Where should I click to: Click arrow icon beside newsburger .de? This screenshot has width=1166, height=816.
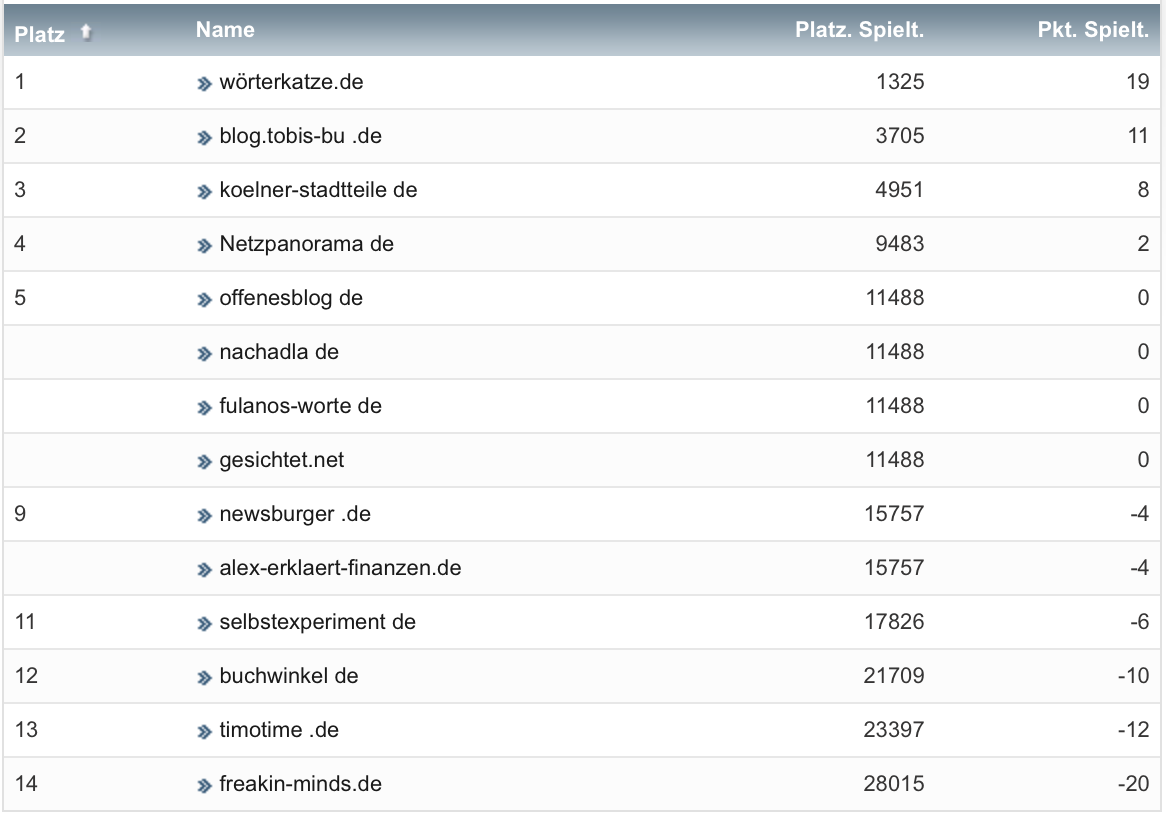pyautogui.click(x=204, y=516)
